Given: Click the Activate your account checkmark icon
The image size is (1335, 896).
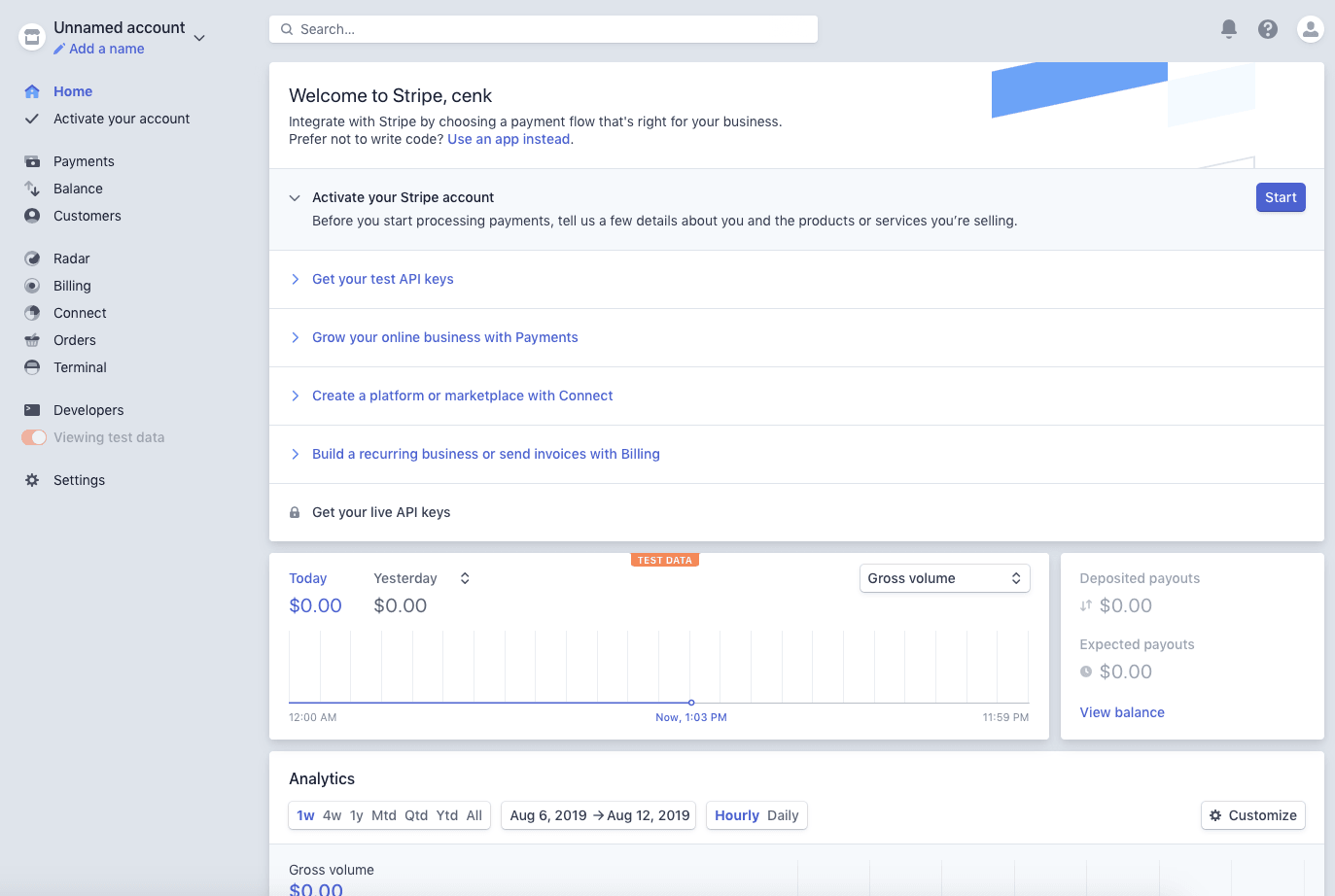Looking at the screenshot, I should coord(32,119).
